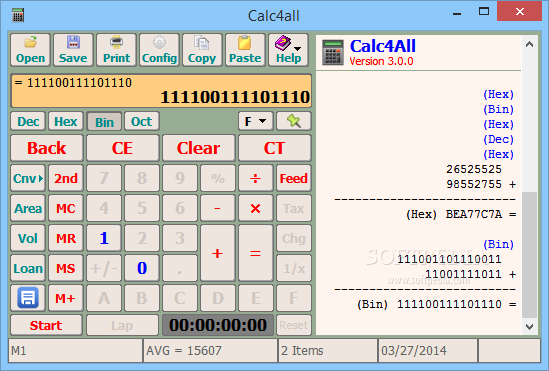Open the Help book menu
This screenshot has height=371, width=549.
(288, 50)
